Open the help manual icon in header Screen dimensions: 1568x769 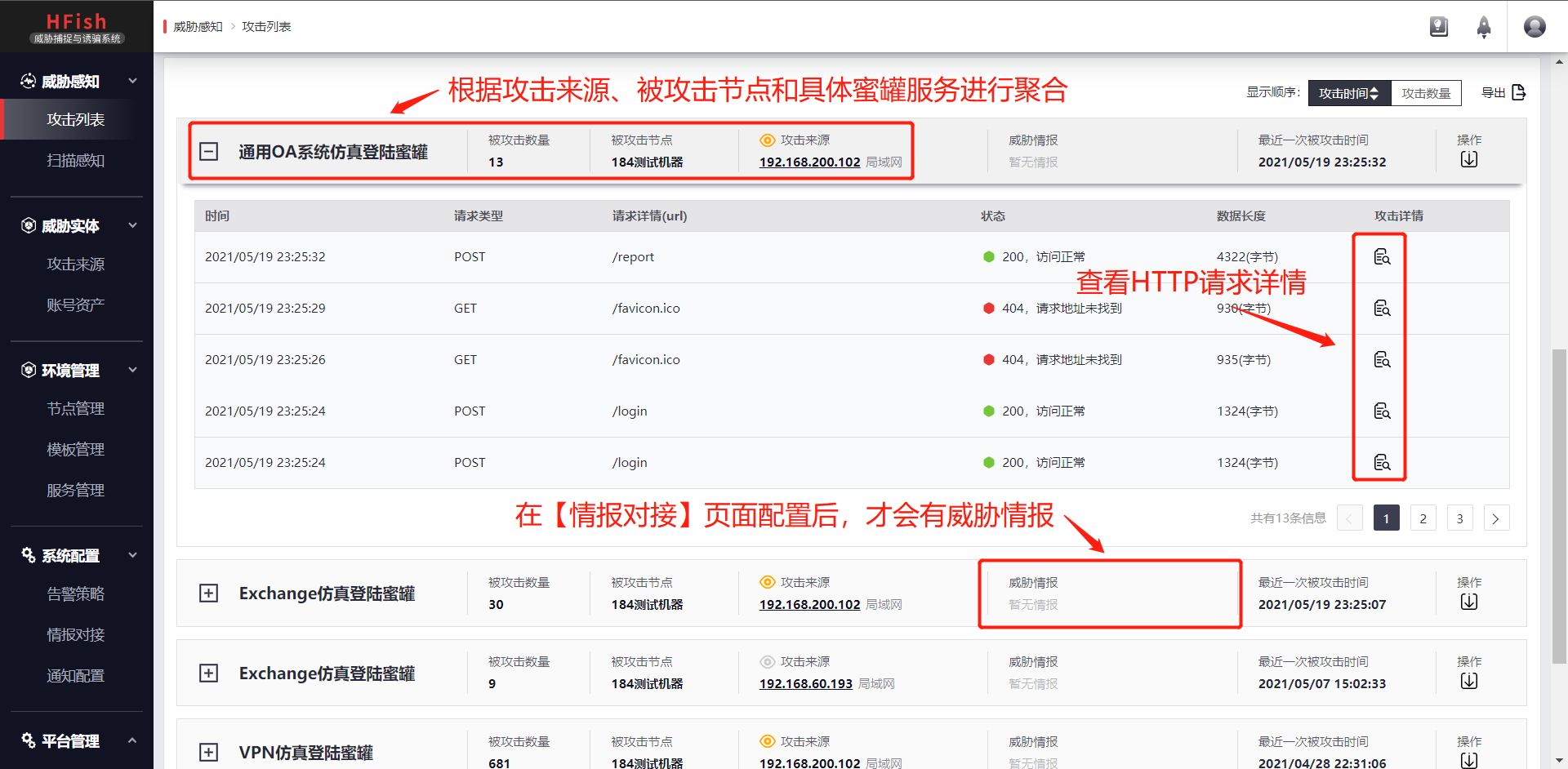[1438, 27]
